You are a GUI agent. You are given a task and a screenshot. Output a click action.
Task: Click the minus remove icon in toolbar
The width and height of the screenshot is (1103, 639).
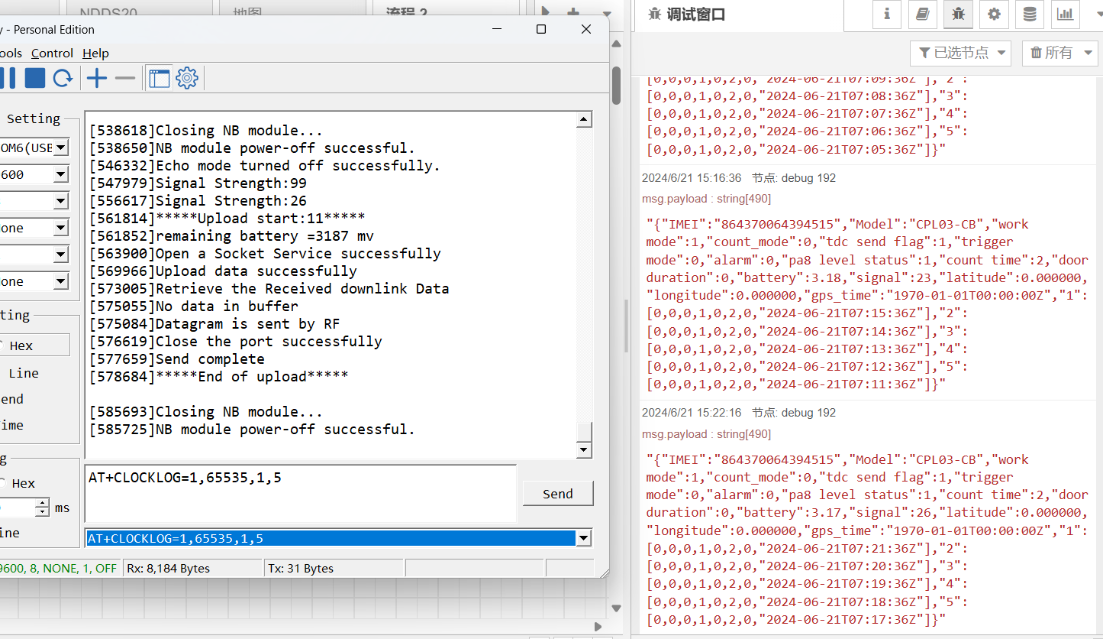125,78
